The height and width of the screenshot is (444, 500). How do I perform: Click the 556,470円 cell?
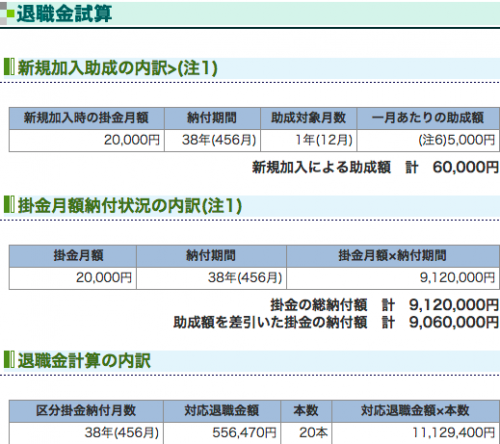click(x=222, y=433)
